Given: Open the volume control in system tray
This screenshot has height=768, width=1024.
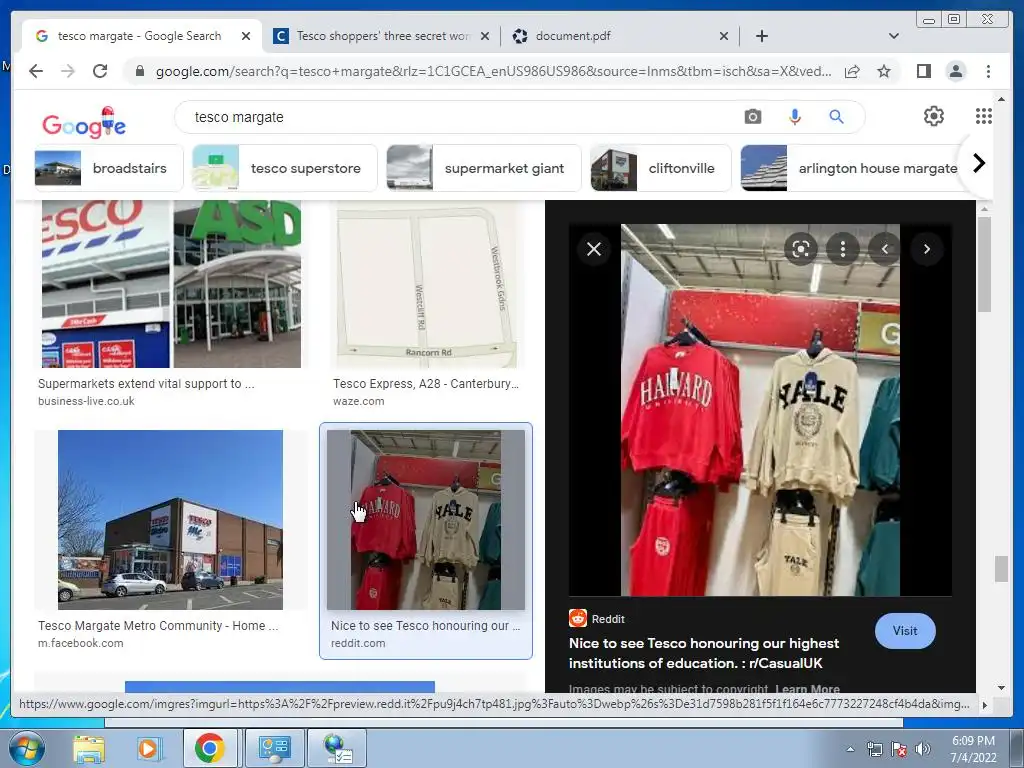Looking at the screenshot, I should pos(923,749).
